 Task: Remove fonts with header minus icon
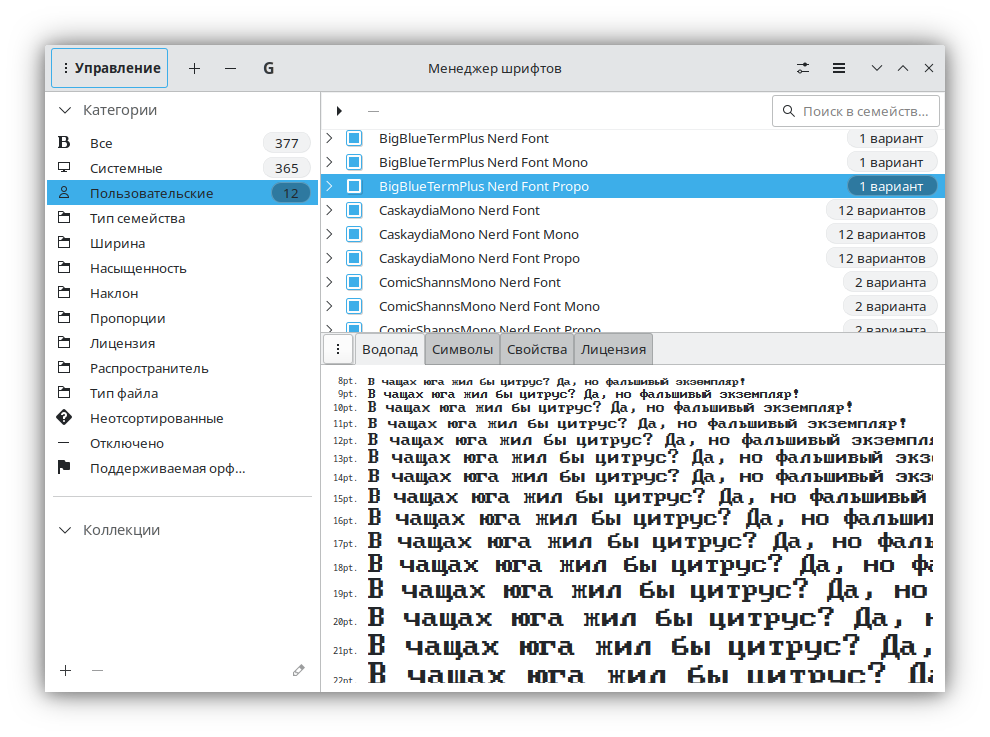point(230,68)
